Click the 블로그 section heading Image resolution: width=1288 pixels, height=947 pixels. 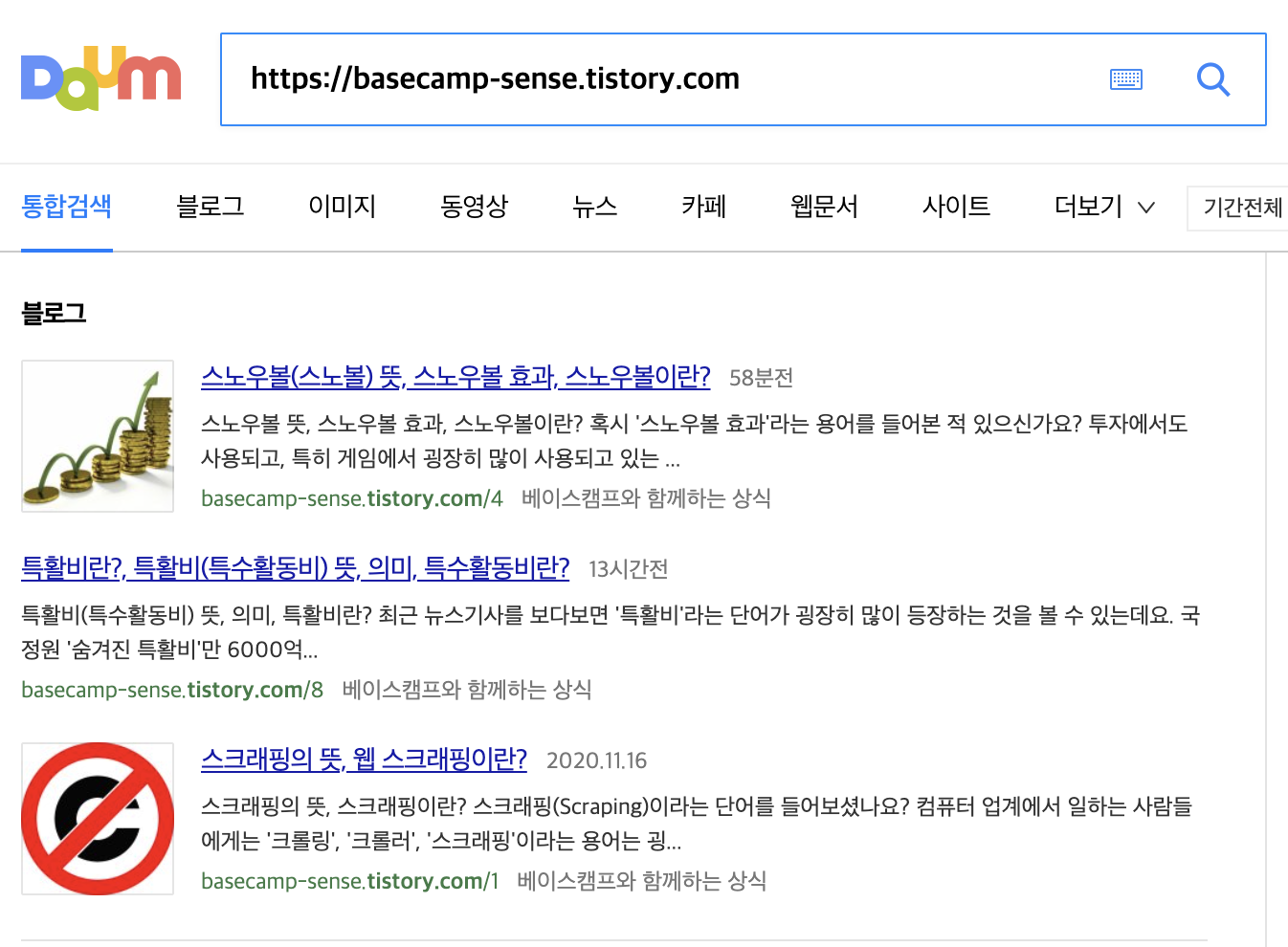[54, 313]
